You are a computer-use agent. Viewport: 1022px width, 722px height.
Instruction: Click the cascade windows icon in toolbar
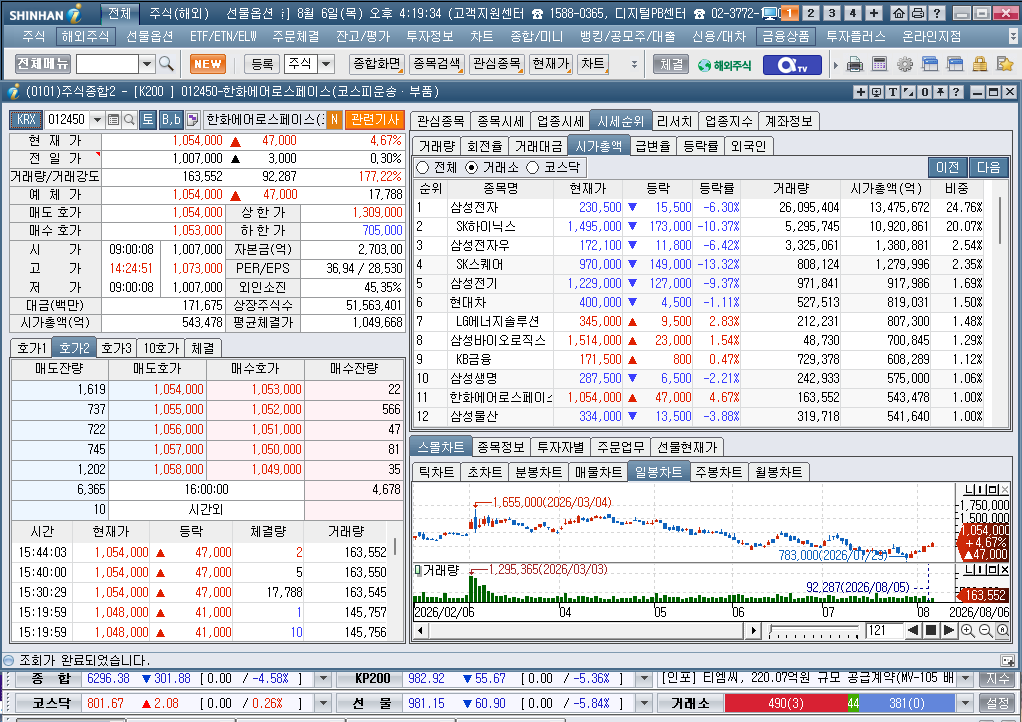[930, 64]
